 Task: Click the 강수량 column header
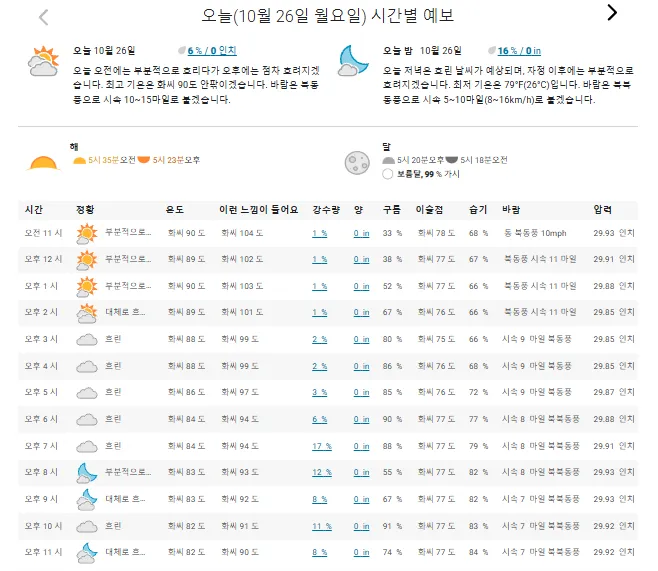click(x=326, y=209)
